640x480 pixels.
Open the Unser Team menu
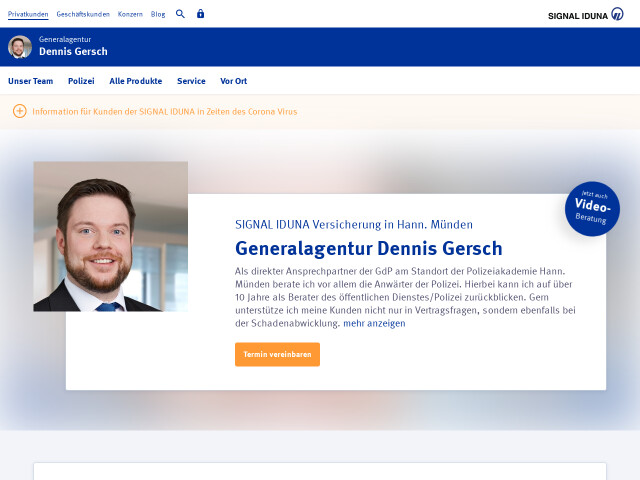pyautogui.click(x=31, y=81)
